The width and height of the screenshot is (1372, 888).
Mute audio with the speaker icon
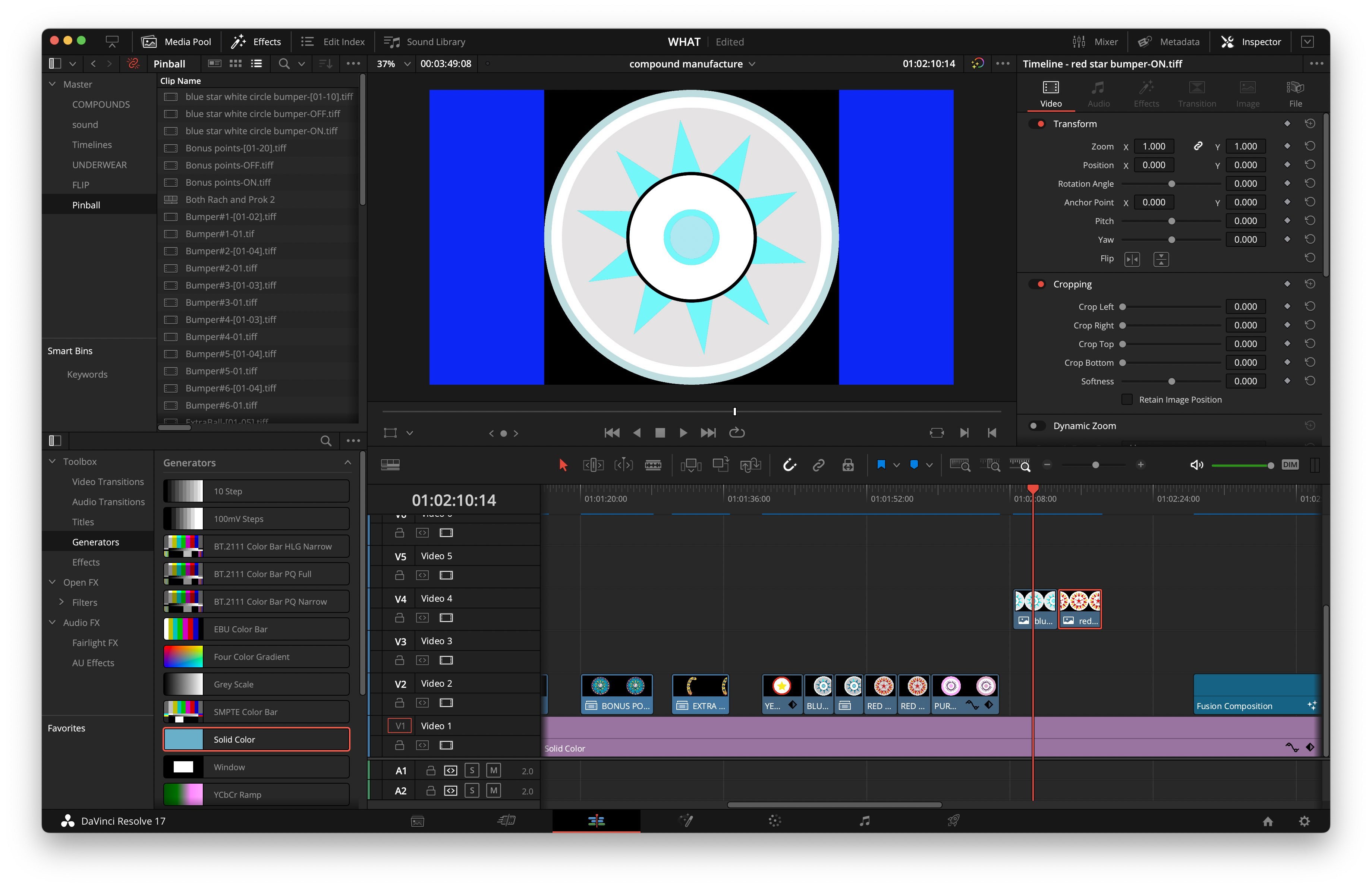[1196, 465]
